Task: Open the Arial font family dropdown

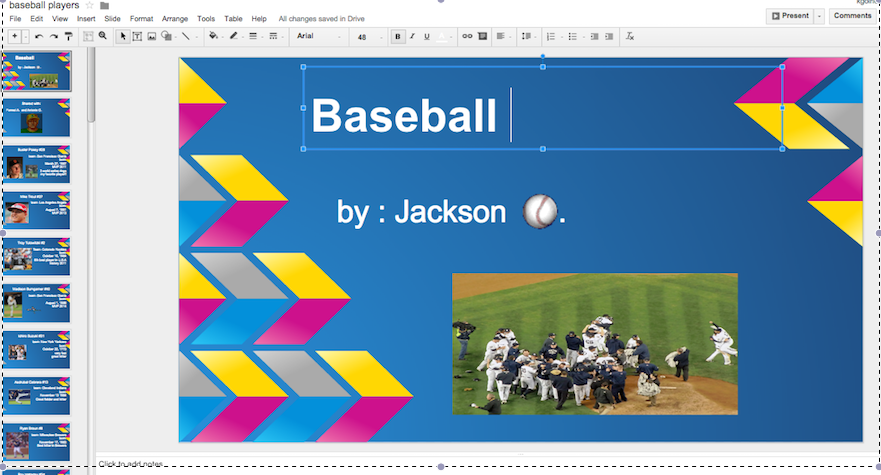Action: (x=319, y=37)
